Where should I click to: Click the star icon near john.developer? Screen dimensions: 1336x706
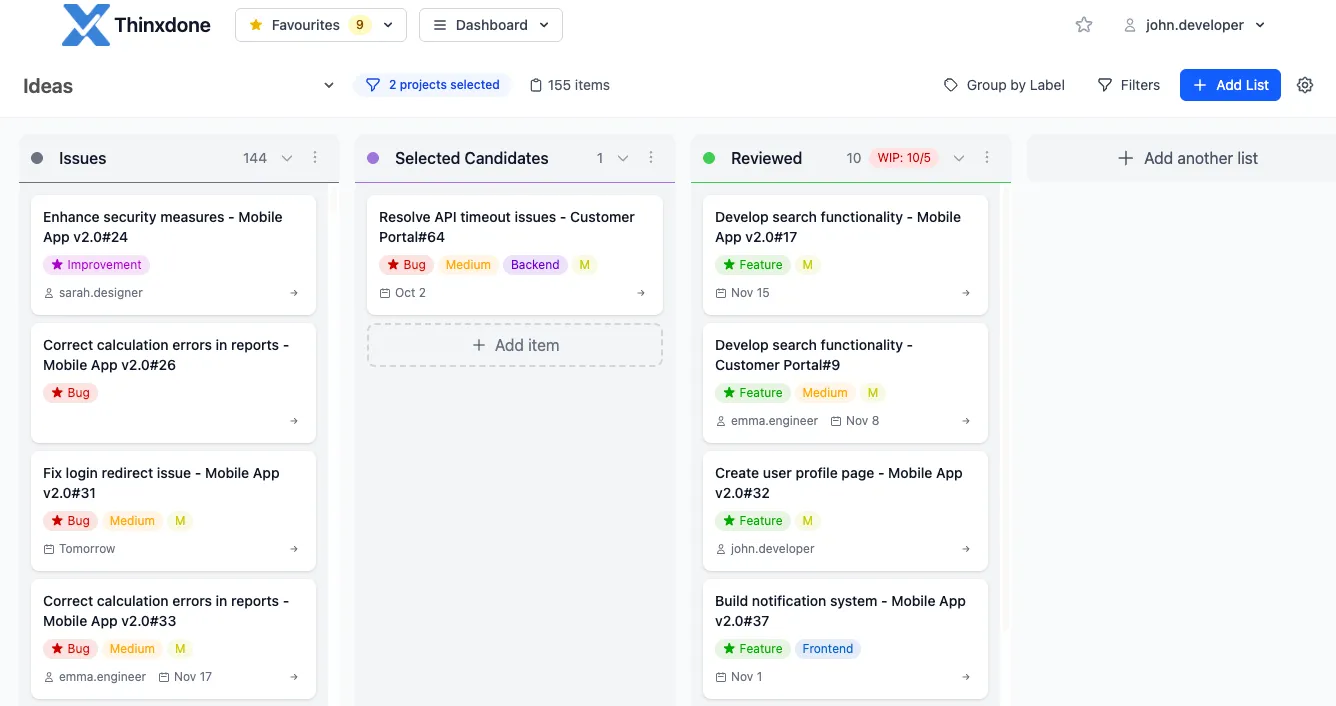click(x=1084, y=24)
